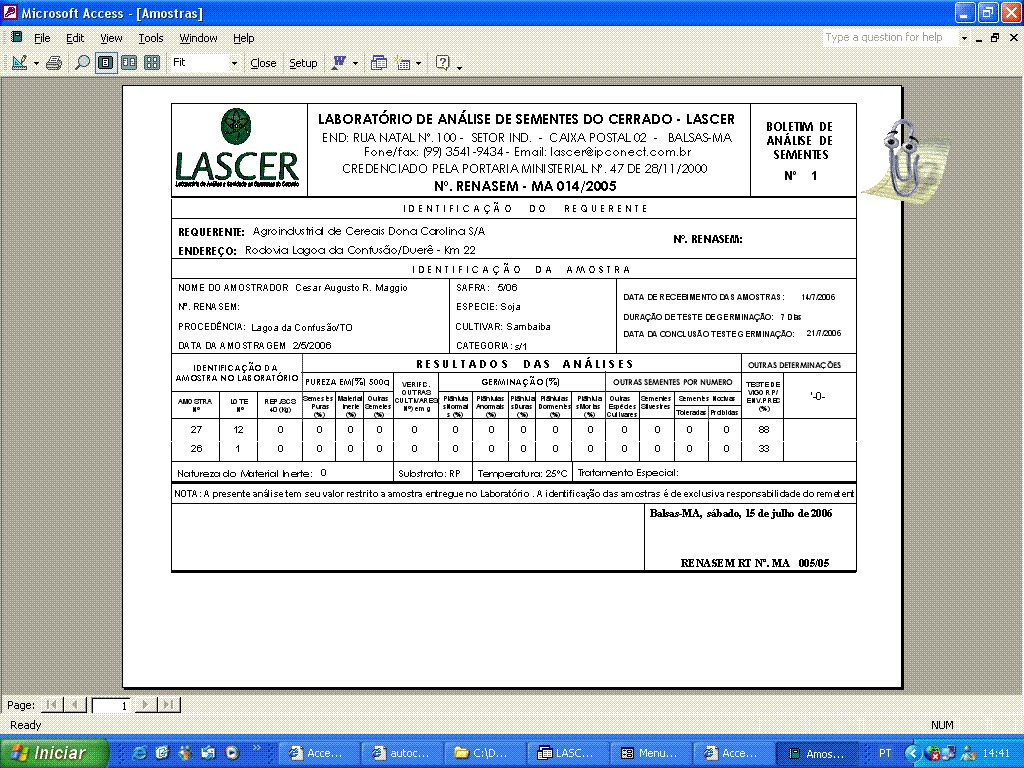Jump to the last page
1024x768 pixels.
(x=169, y=705)
